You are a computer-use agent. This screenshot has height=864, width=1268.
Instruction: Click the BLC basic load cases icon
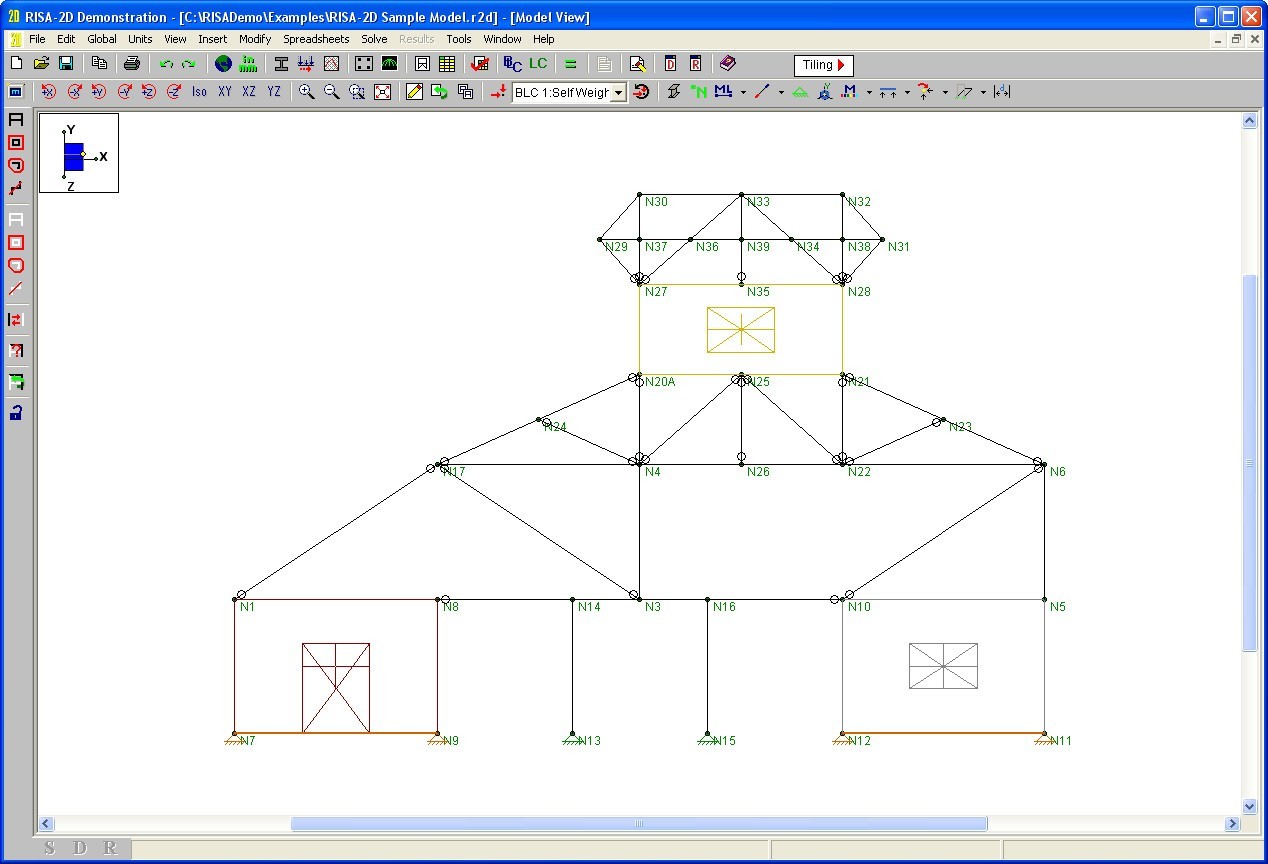pyautogui.click(x=512, y=64)
